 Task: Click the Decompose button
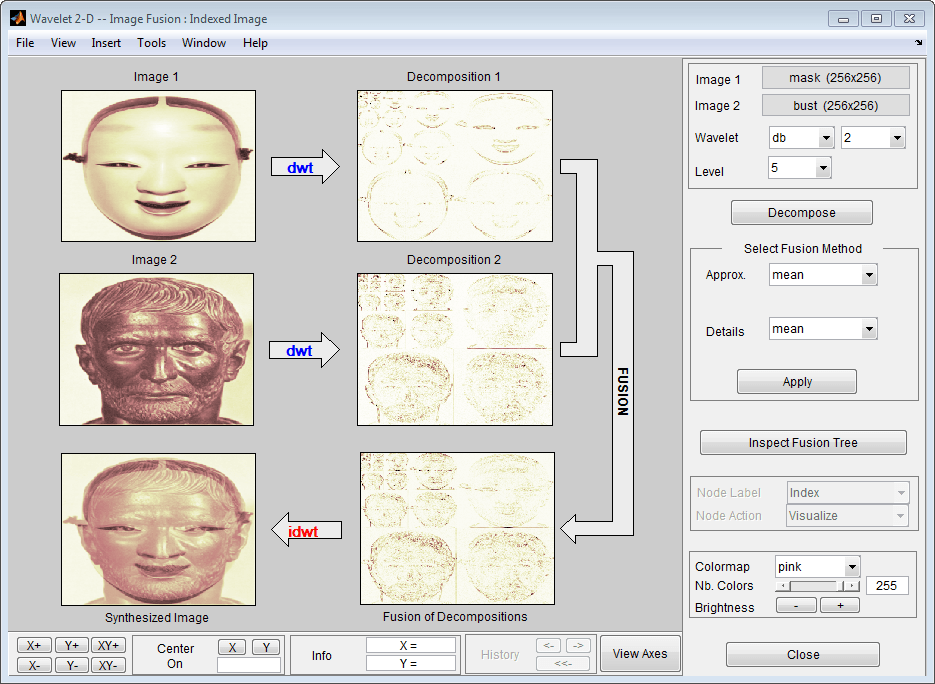point(801,213)
